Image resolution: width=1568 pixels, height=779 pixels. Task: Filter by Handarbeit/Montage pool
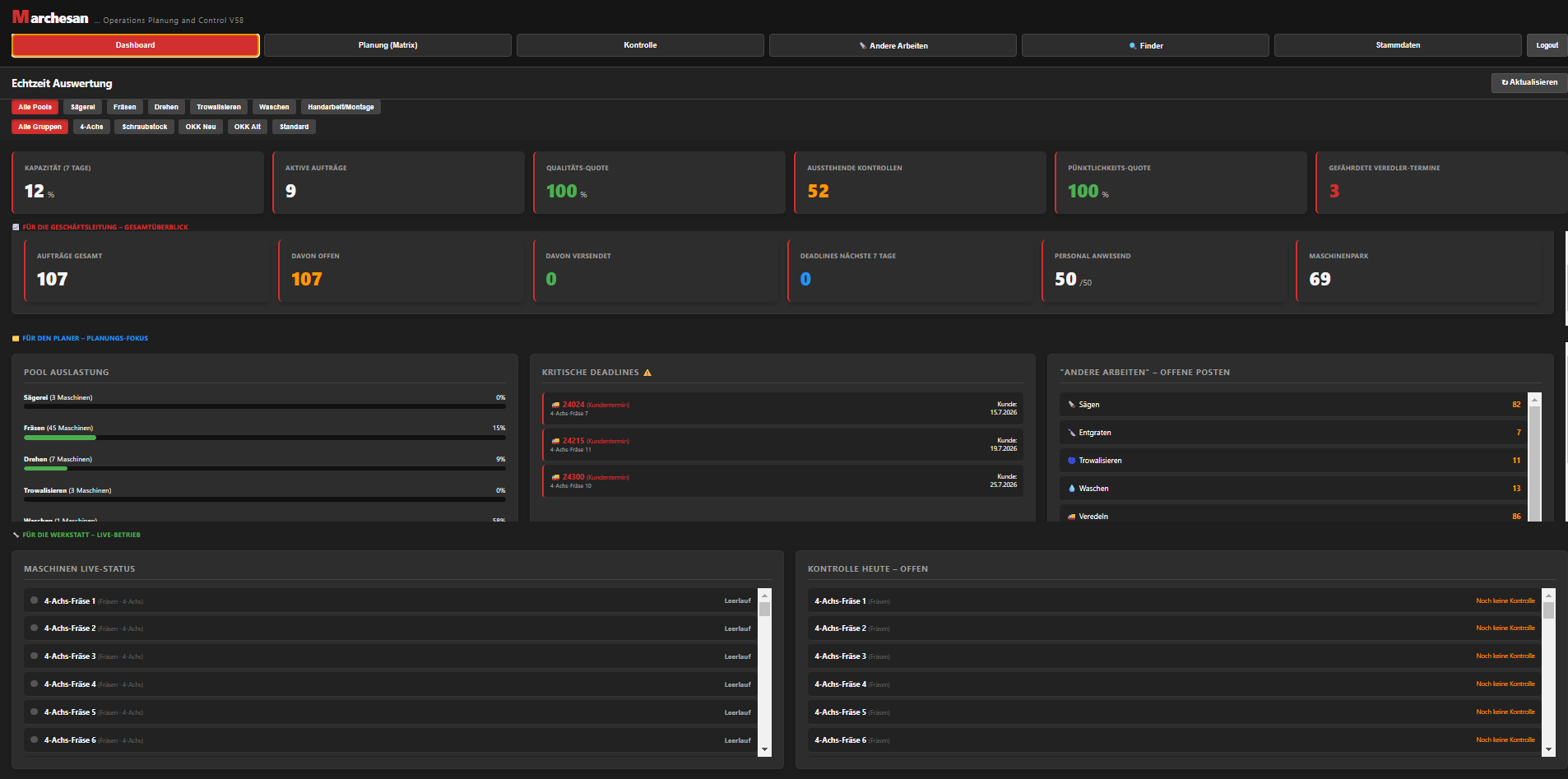(x=341, y=107)
